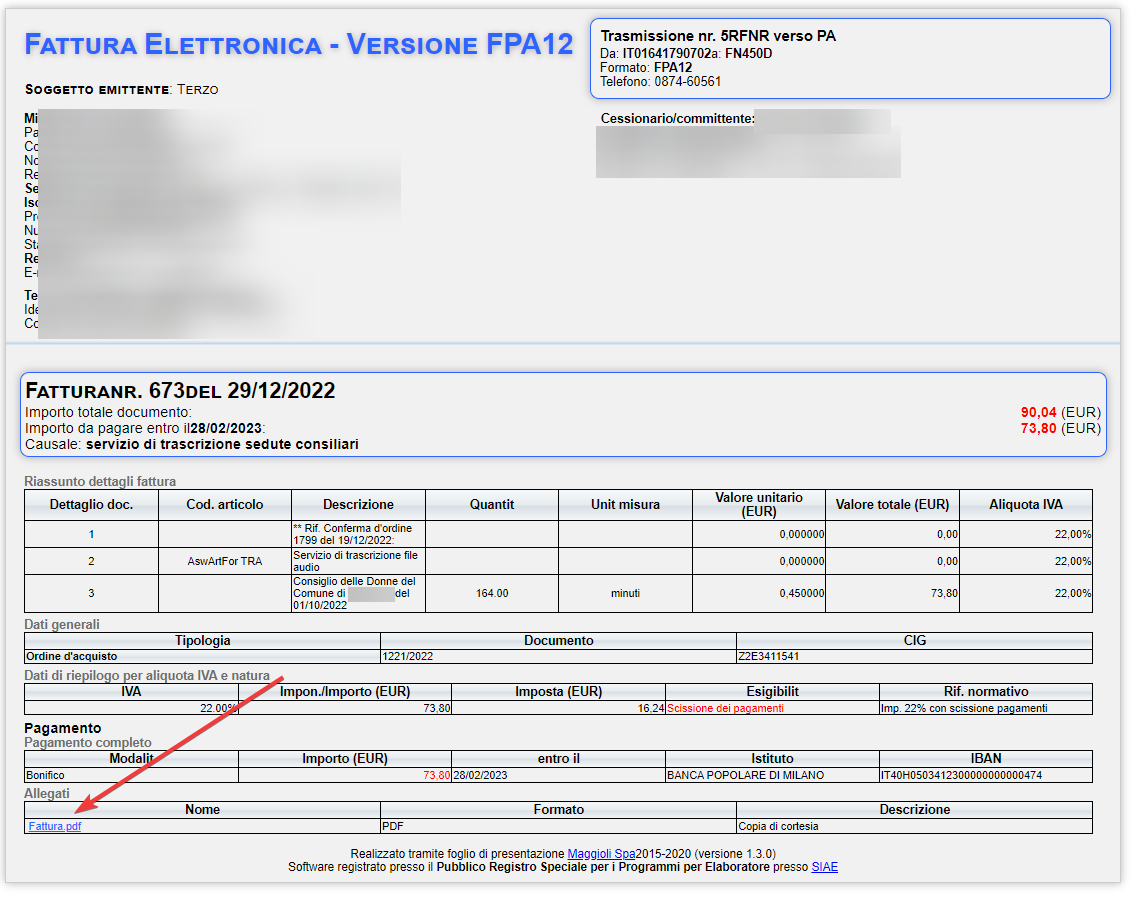Click the Valore totale (EUR) column header
1132x898 pixels.
(x=892, y=505)
